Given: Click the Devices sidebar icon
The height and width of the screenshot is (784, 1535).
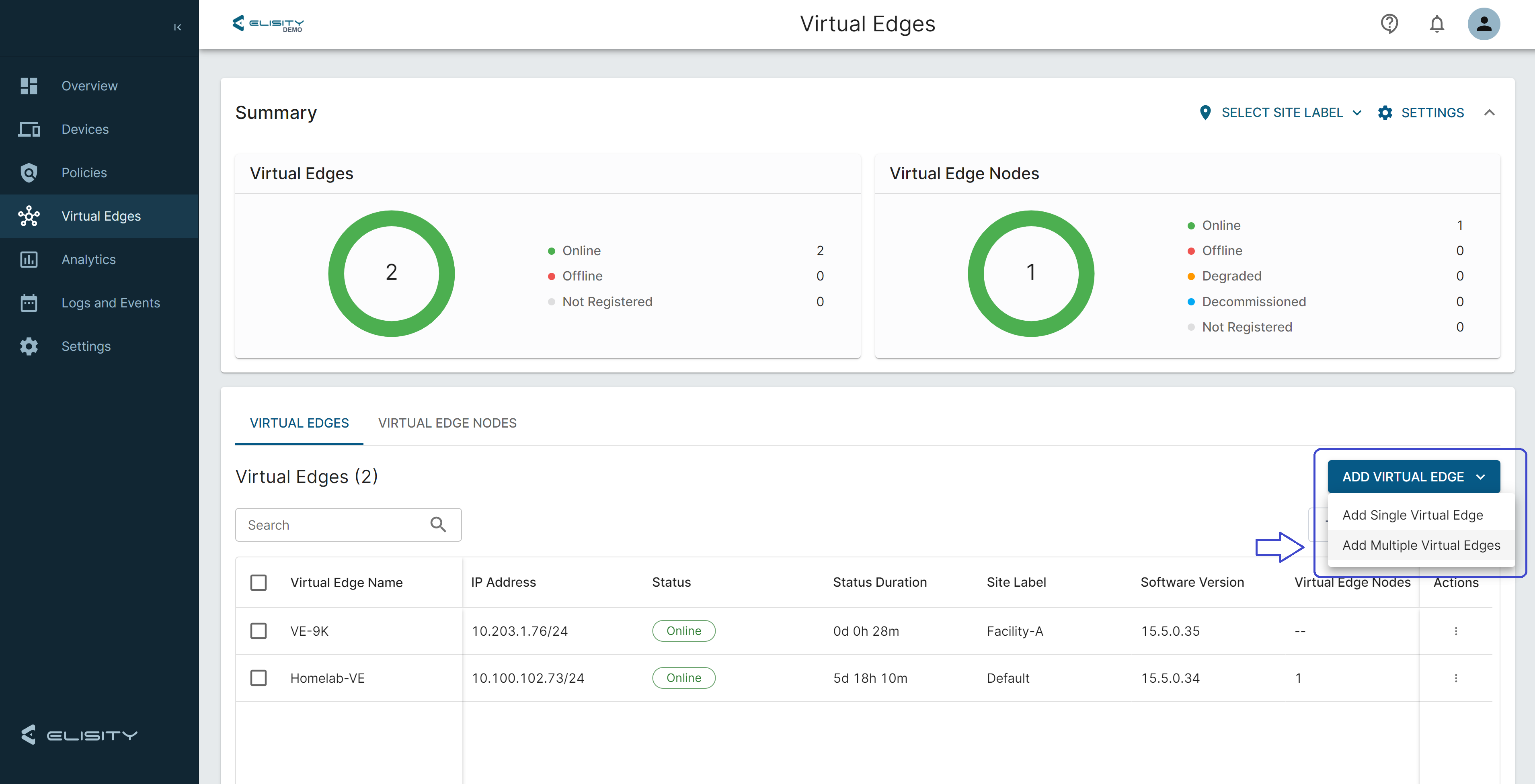Looking at the screenshot, I should tap(29, 129).
